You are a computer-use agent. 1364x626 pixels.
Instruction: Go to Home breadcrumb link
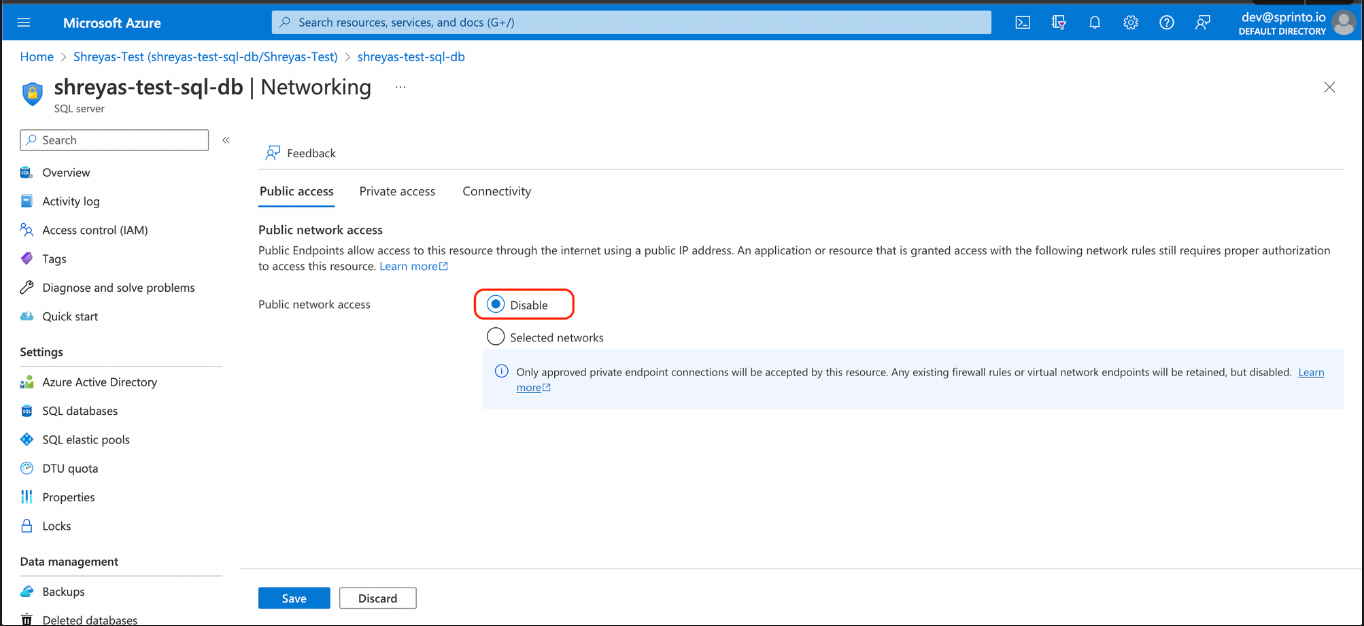tap(37, 57)
